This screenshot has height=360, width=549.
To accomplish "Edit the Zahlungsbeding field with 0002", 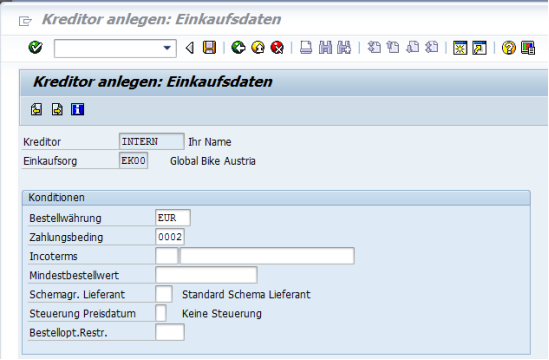I will [x=170, y=237].
